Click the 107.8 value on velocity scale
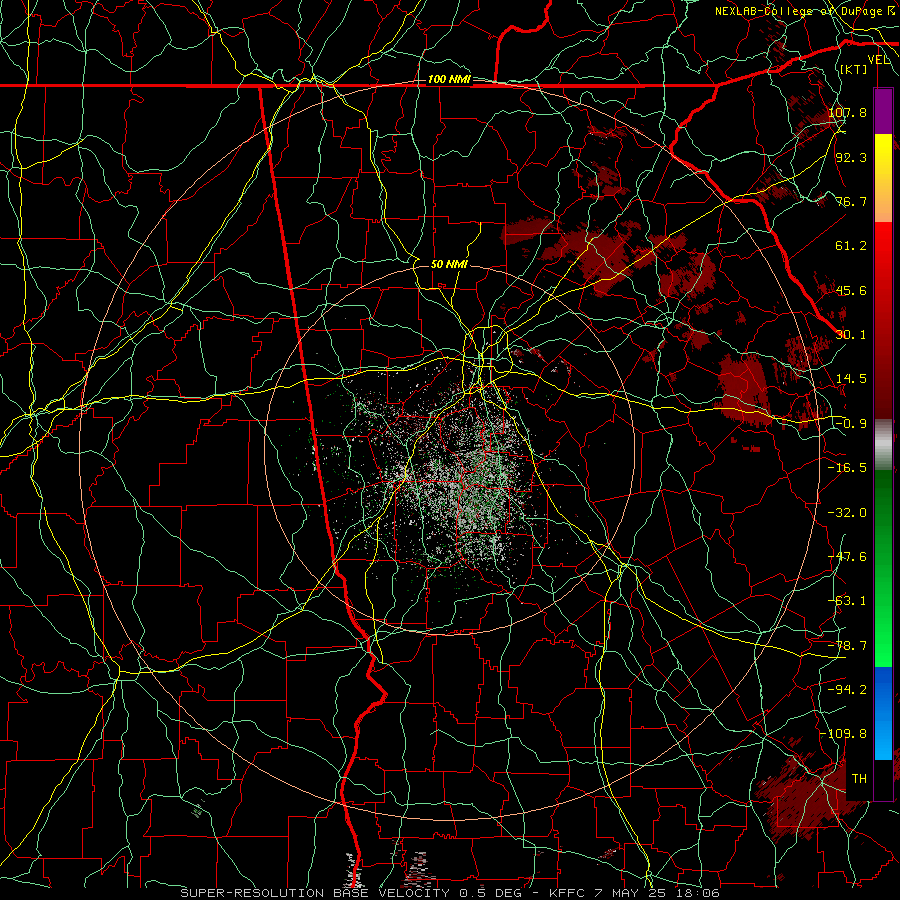 point(847,112)
